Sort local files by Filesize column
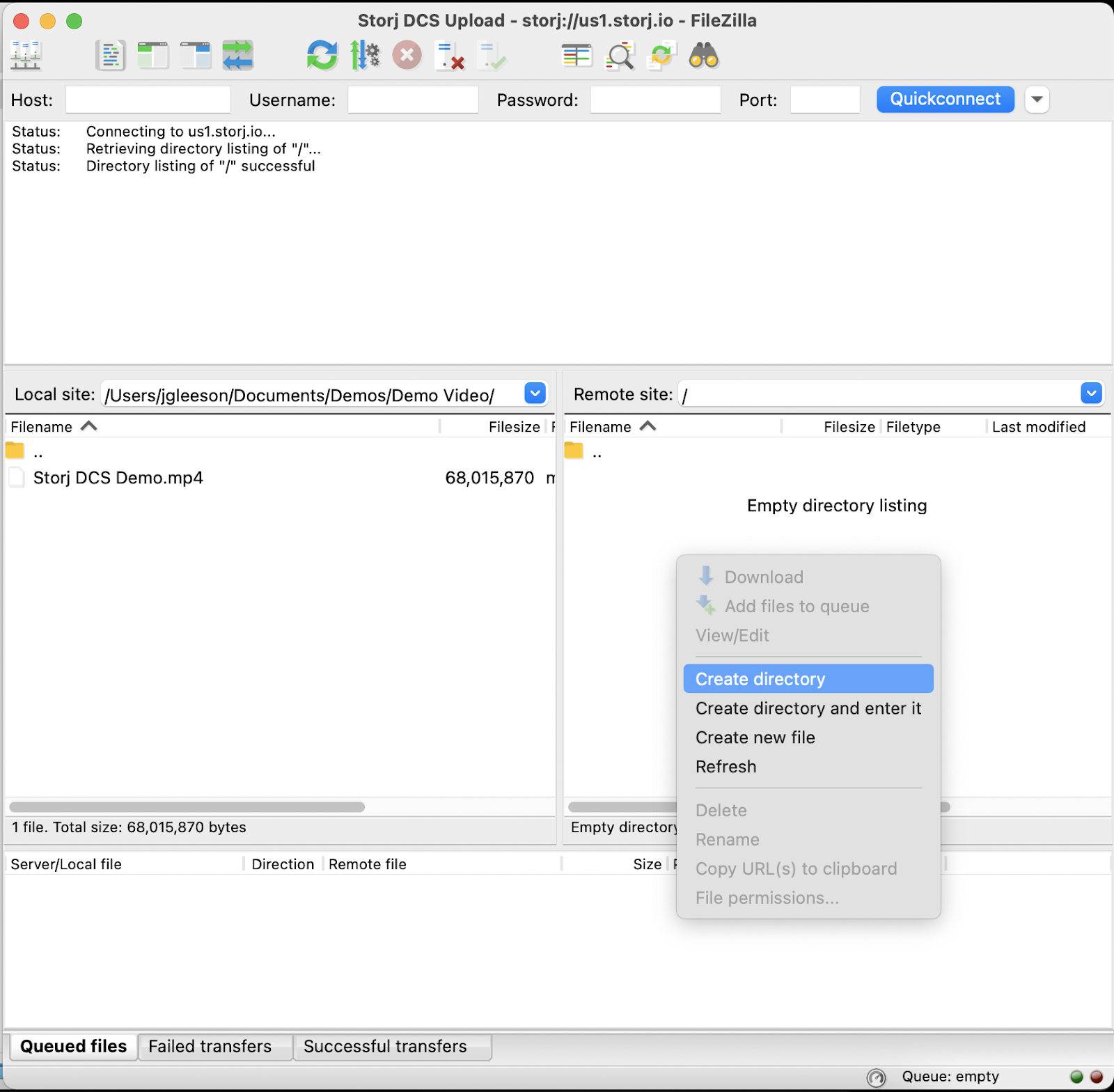Screen dimensions: 1114x1092 pos(493,427)
